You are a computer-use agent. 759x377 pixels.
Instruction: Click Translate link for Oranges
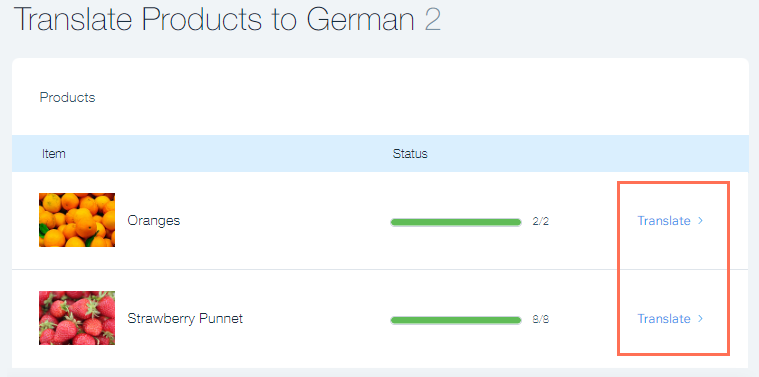coord(664,221)
